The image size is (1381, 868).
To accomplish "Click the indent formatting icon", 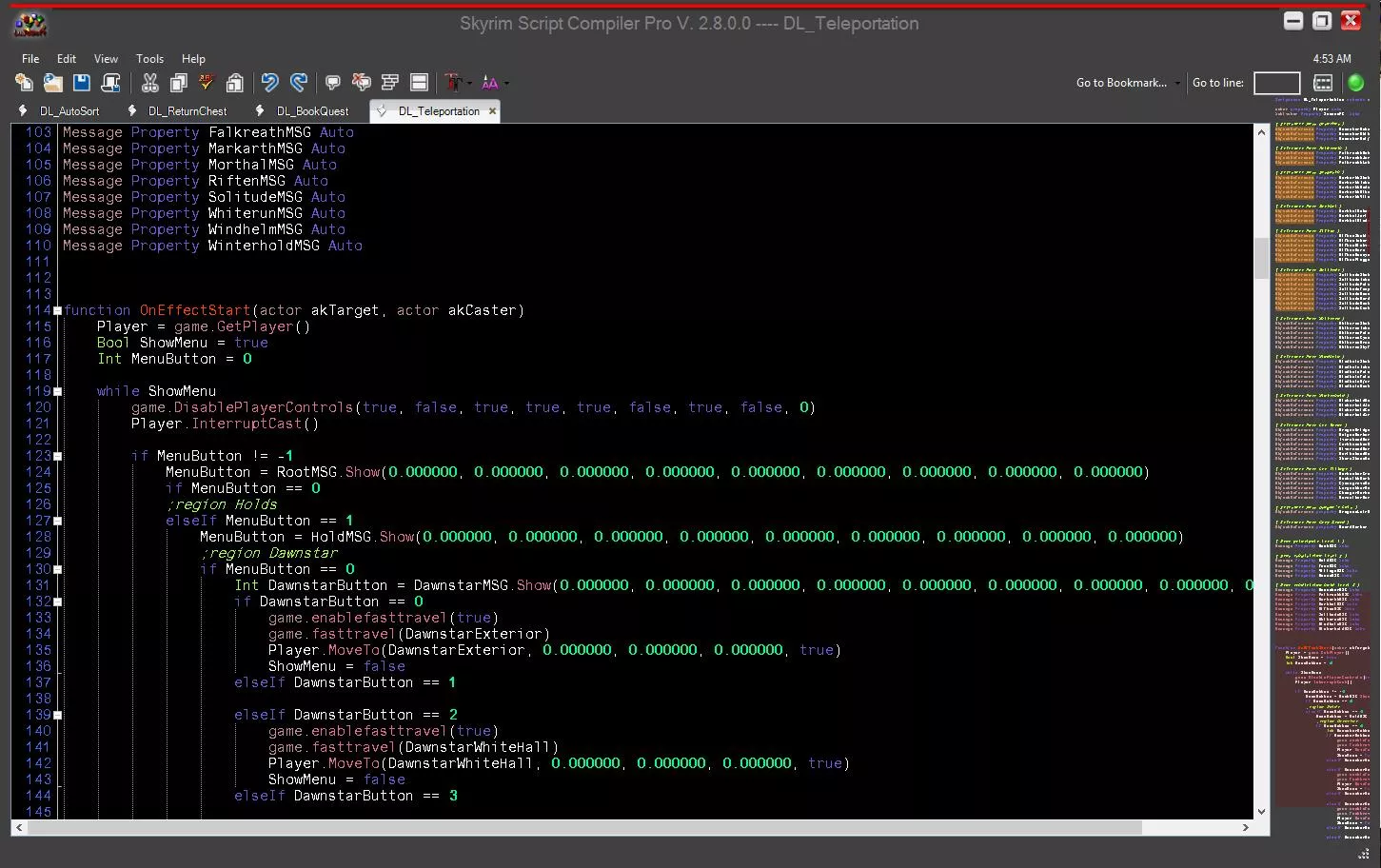I will click(x=389, y=83).
